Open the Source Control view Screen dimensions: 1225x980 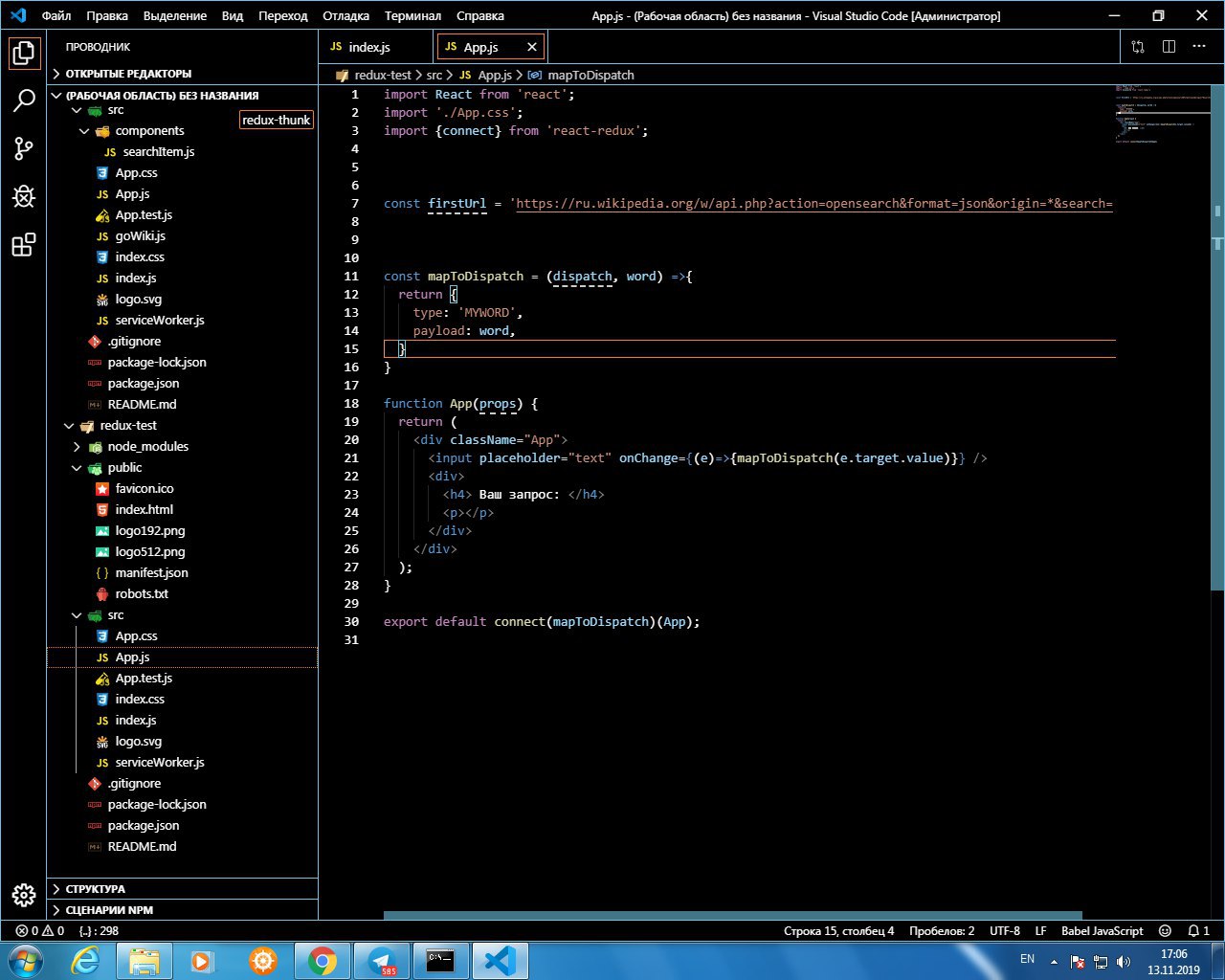tap(24, 148)
